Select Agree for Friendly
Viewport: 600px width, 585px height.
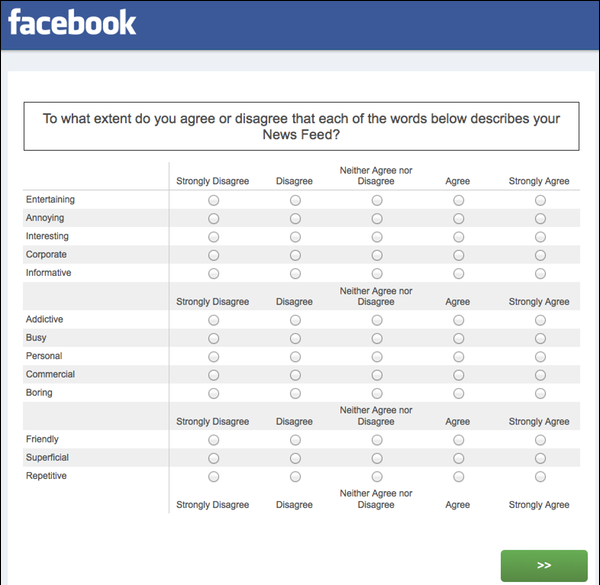point(458,440)
